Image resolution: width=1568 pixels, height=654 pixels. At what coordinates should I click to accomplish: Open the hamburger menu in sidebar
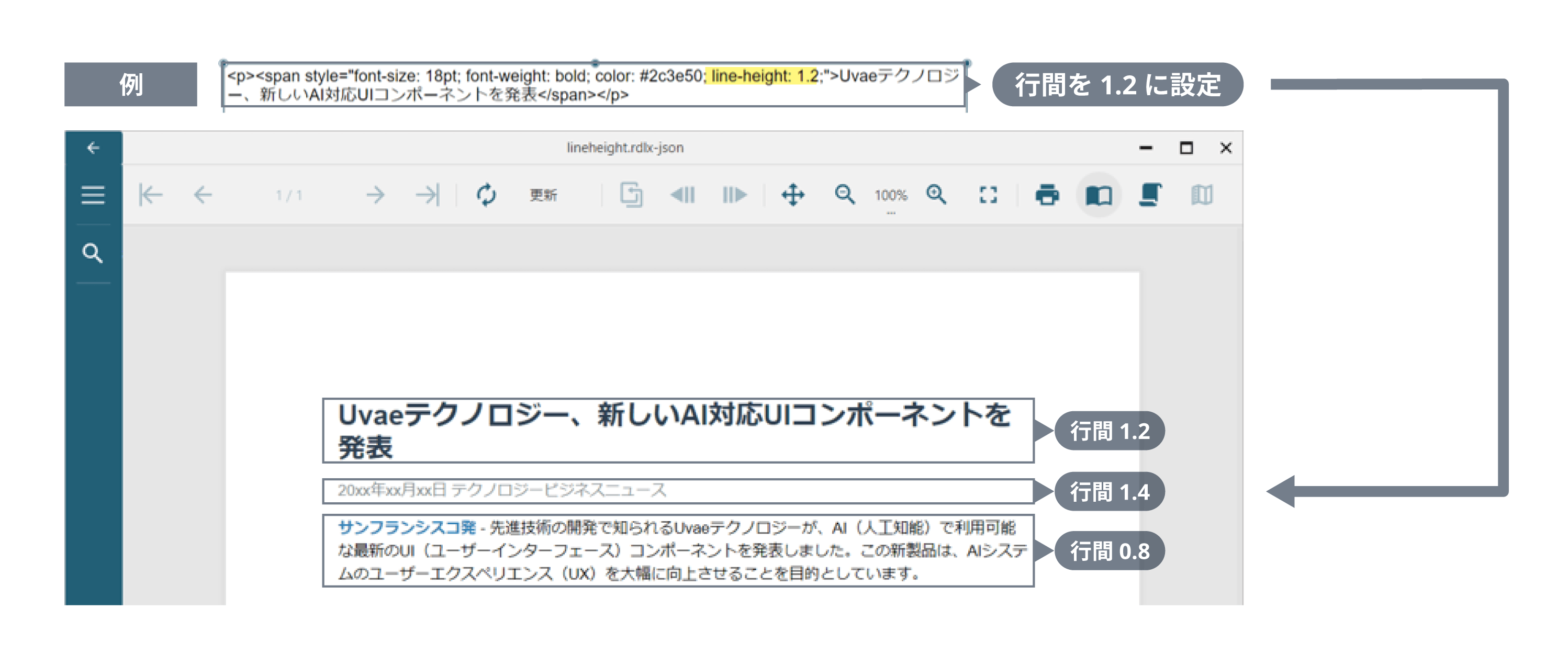click(93, 195)
